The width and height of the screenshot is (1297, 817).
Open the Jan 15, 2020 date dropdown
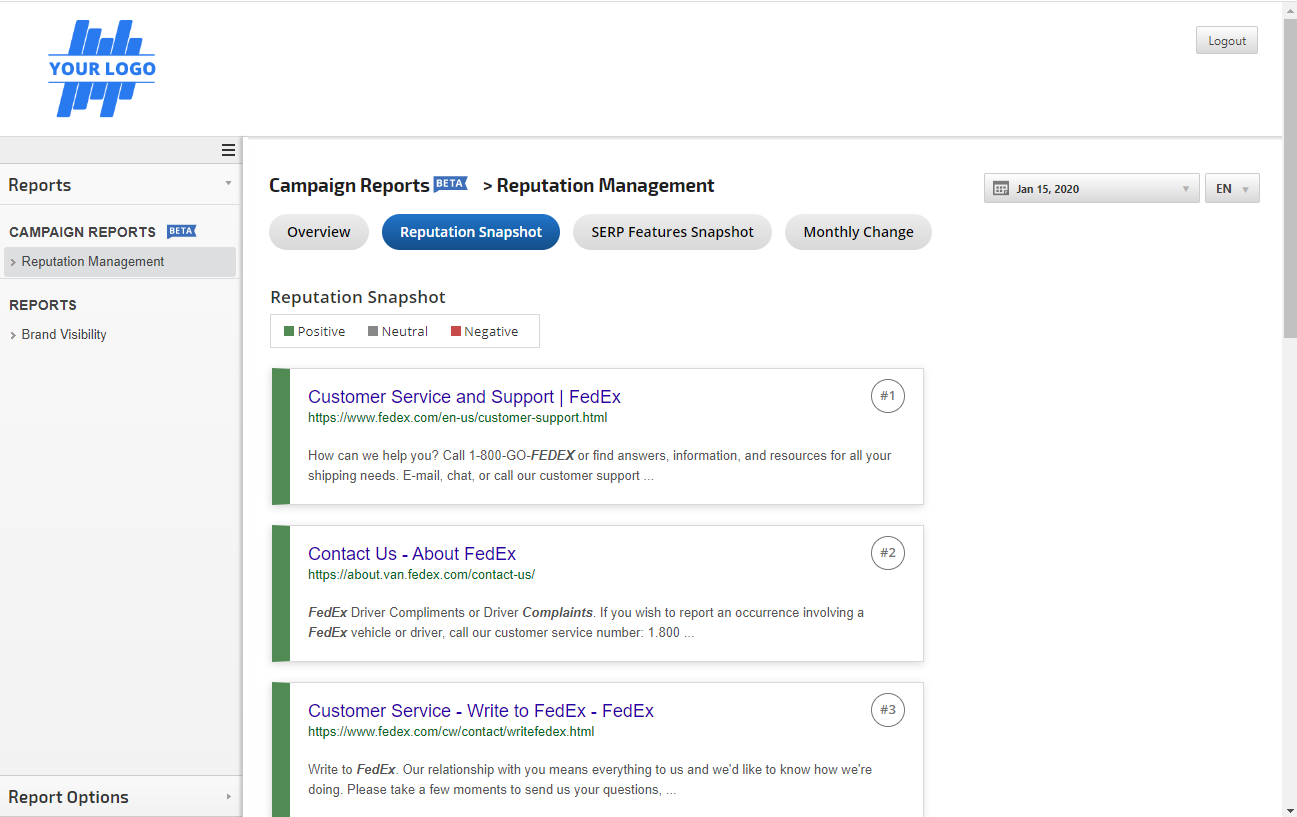(x=1091, y=188)
